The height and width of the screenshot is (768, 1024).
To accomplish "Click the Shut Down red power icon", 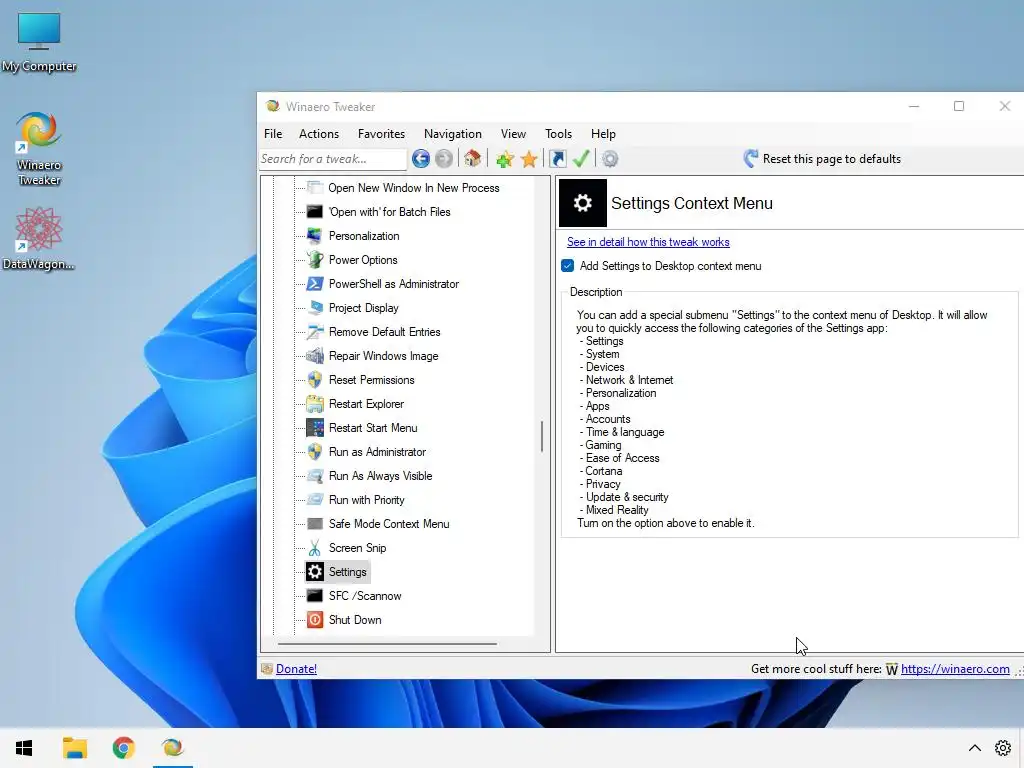I will [315, 620].
